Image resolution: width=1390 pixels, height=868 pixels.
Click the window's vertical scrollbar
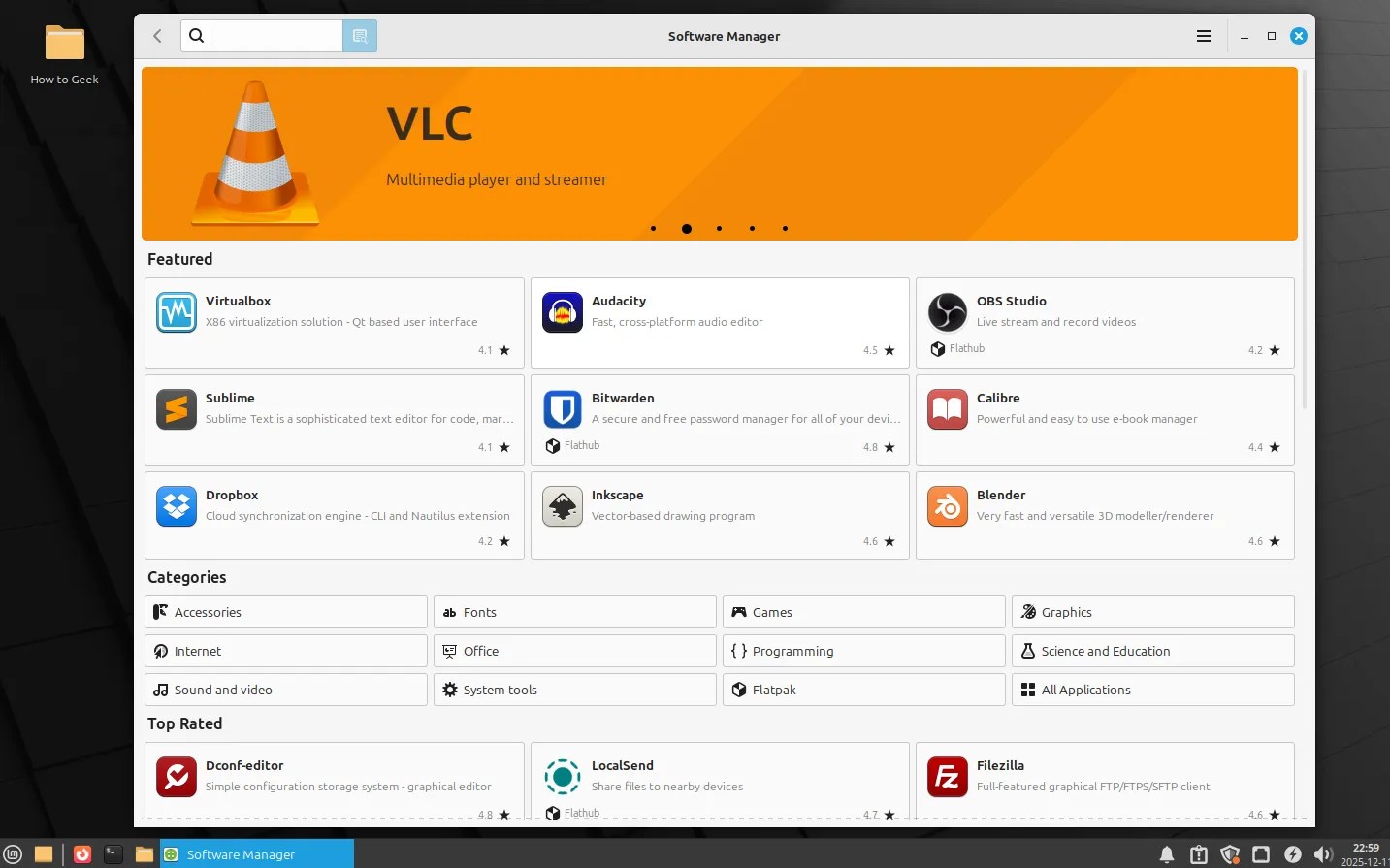click(1304, 239)
